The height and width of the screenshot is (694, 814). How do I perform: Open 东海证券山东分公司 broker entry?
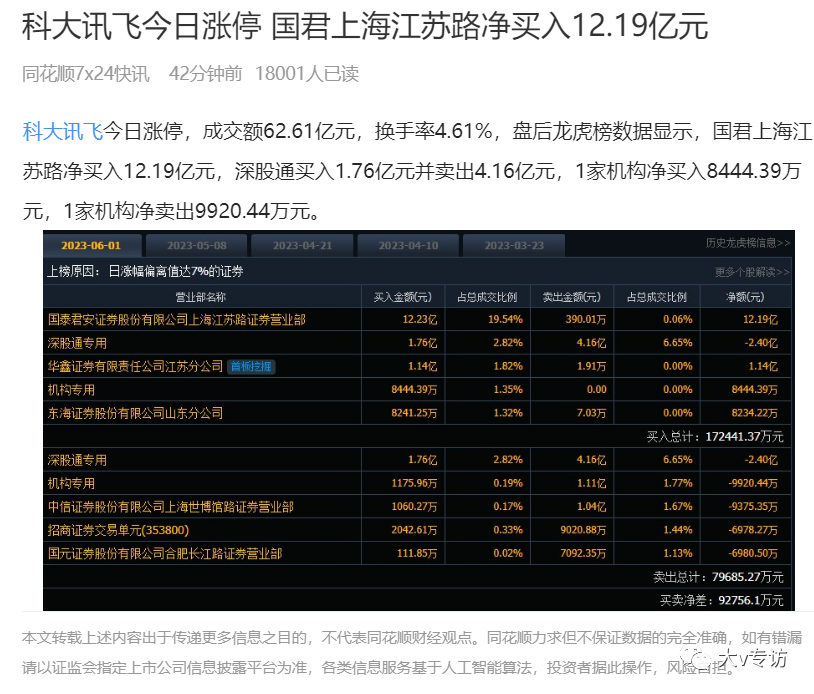pyautogui.click(x=135, y=412)
